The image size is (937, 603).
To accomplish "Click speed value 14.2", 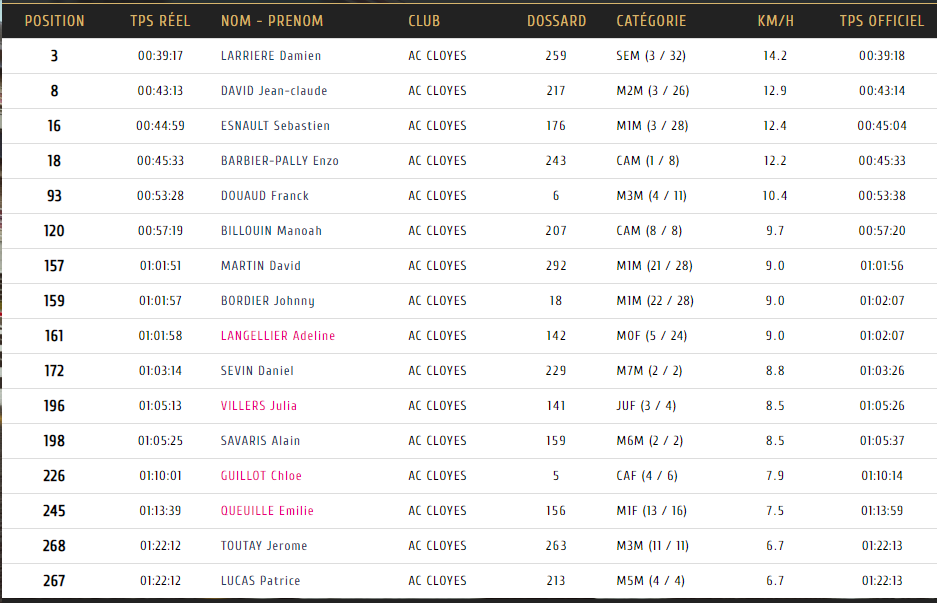I will point(775,56).
